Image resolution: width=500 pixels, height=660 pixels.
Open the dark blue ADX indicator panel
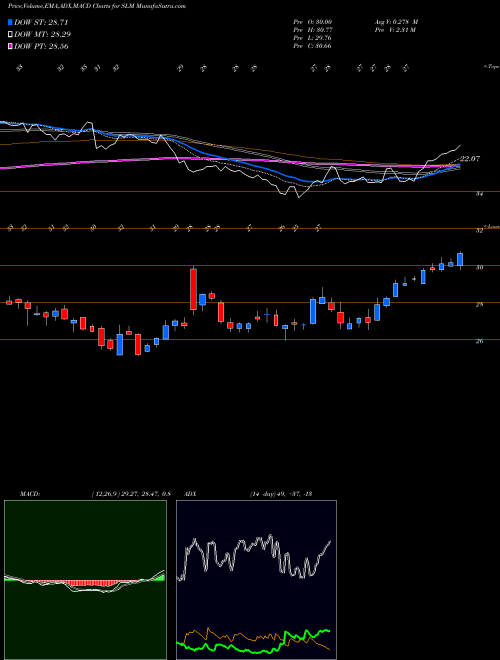pyautogui.click(x=256, y=580)
